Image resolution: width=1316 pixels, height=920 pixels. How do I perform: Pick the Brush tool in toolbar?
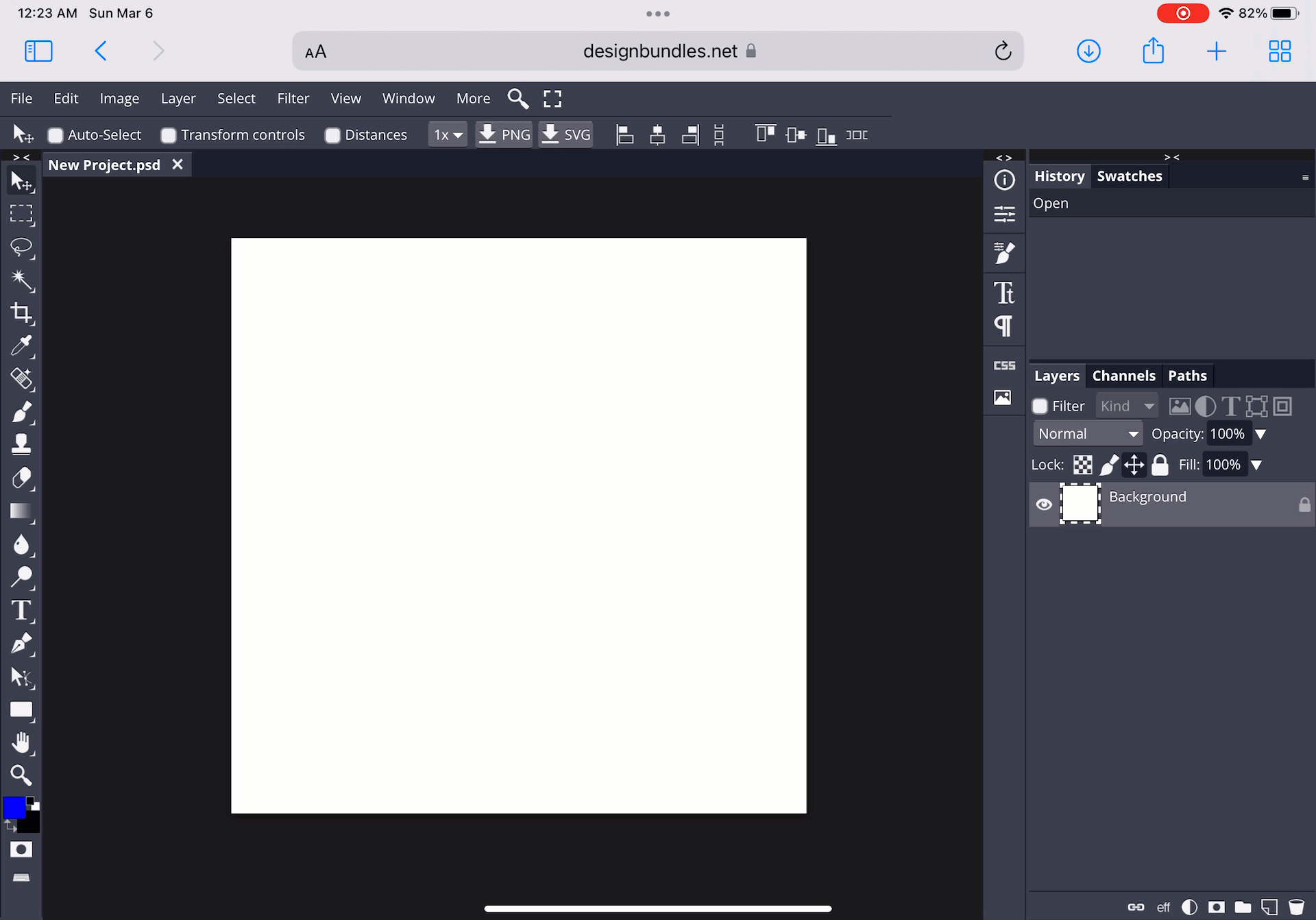[x=21, y=412]
